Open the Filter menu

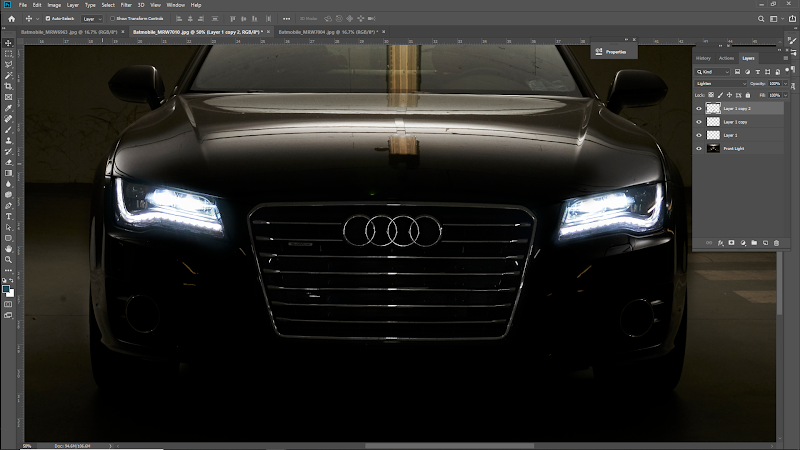click(126, 5)
